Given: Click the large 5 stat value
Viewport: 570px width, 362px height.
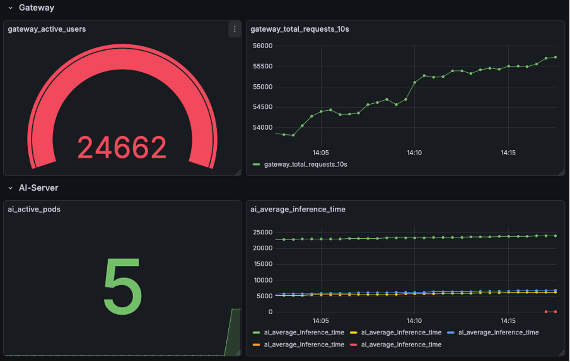Looking at the screenshot, I should [123, 286].
